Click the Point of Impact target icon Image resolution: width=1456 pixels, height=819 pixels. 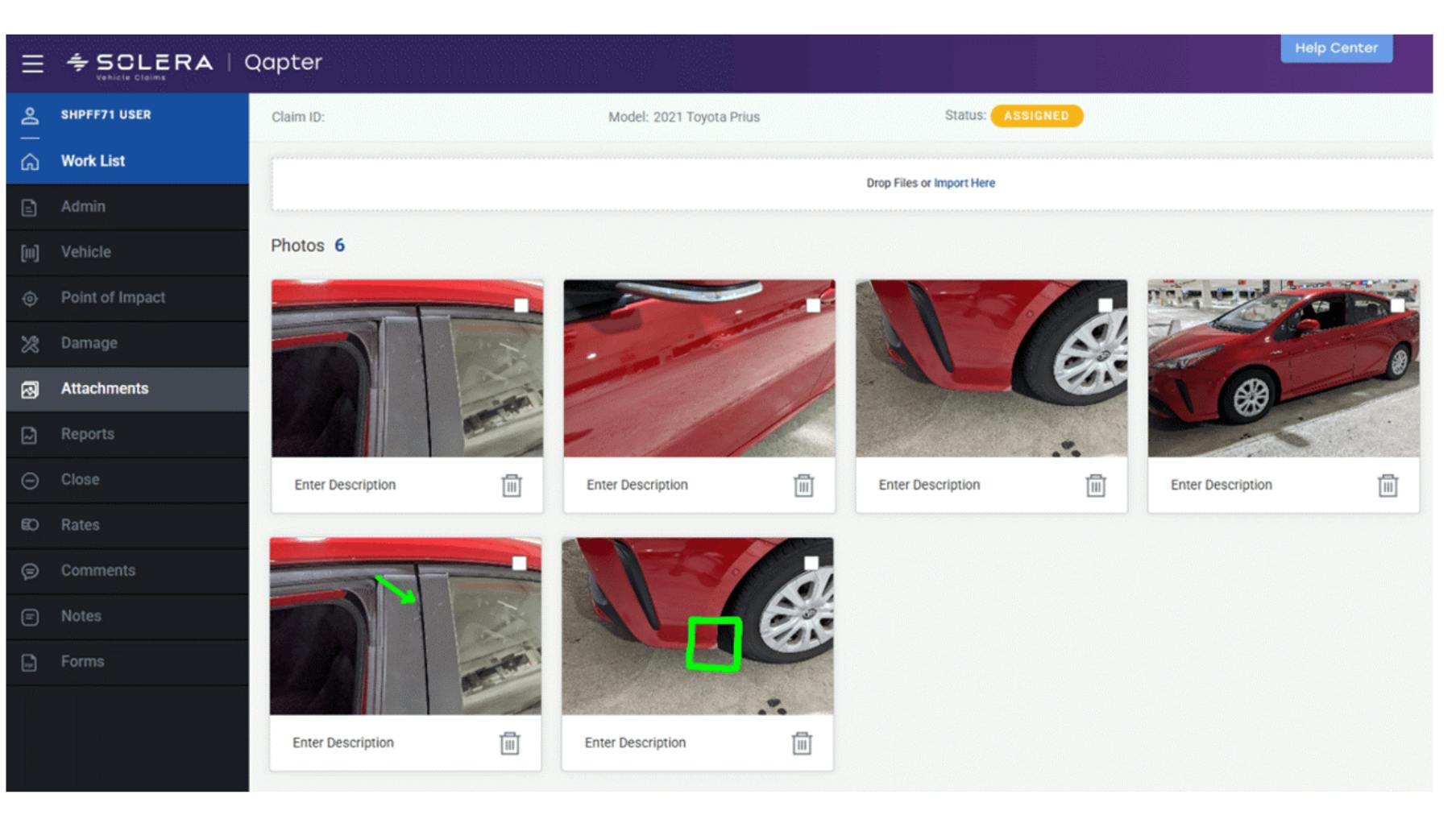pos(30,299)
